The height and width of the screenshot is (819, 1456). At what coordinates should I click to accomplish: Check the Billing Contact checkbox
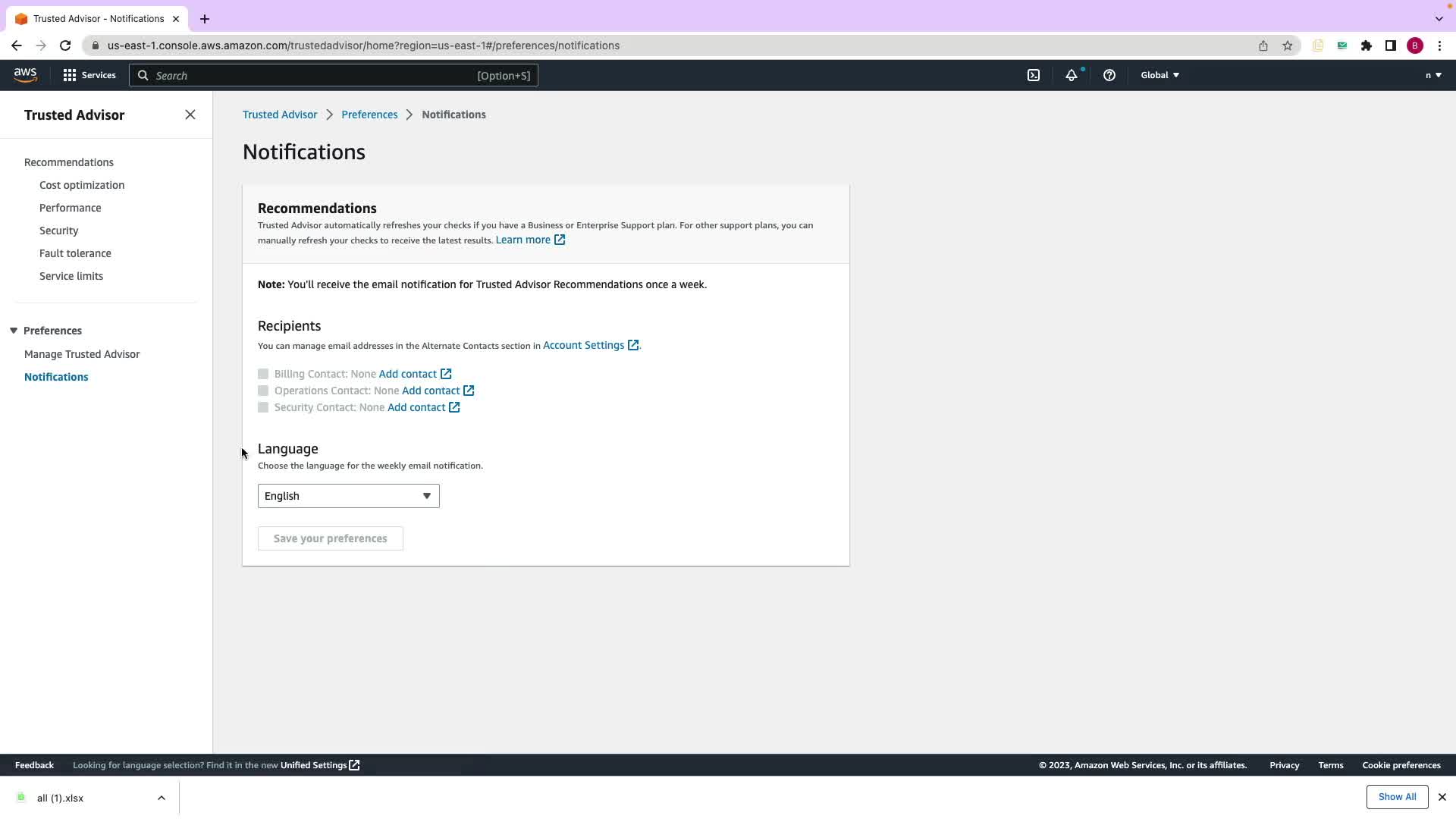(263, 374)
